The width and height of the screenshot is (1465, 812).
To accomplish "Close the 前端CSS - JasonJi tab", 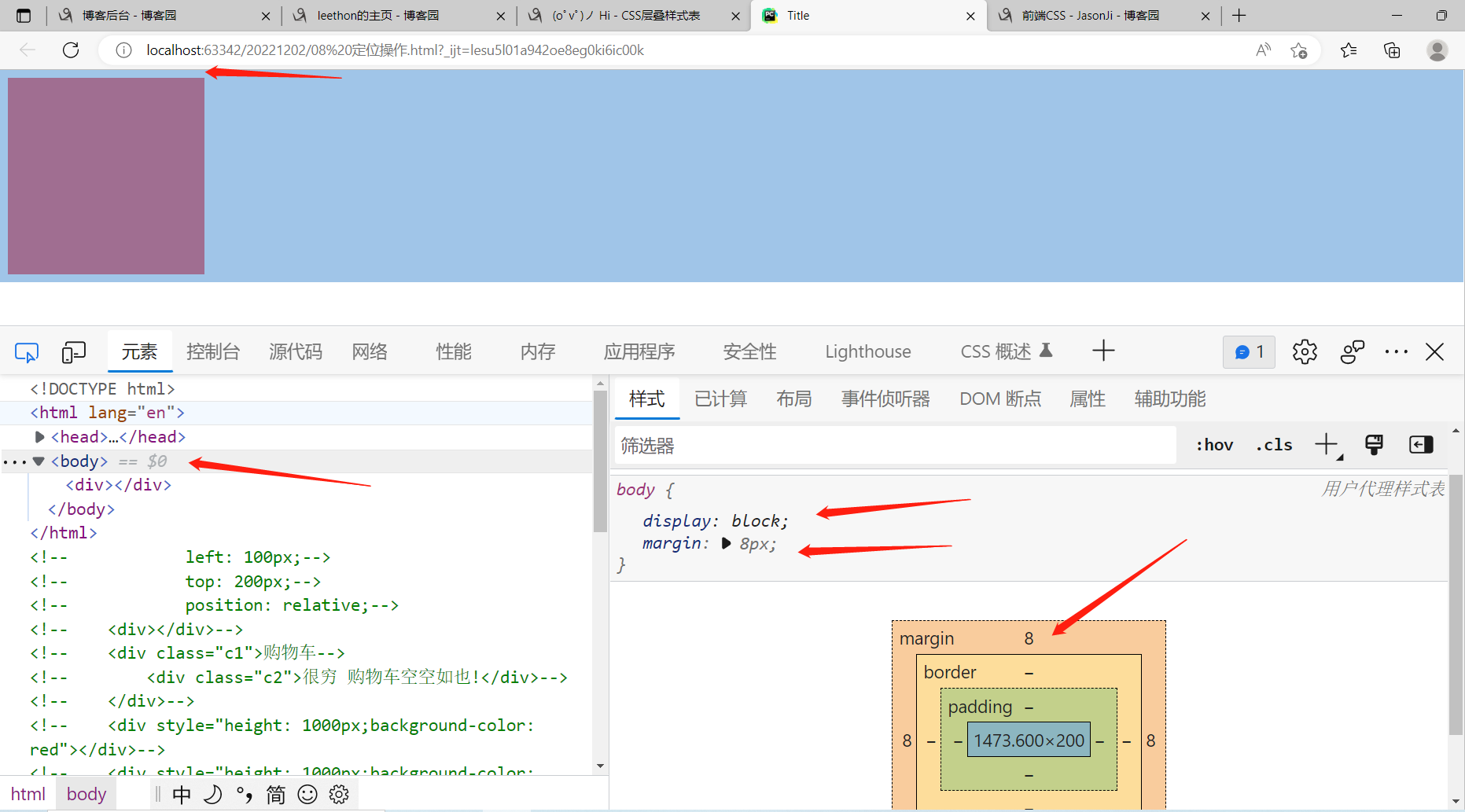I will tap(1205, 16).
